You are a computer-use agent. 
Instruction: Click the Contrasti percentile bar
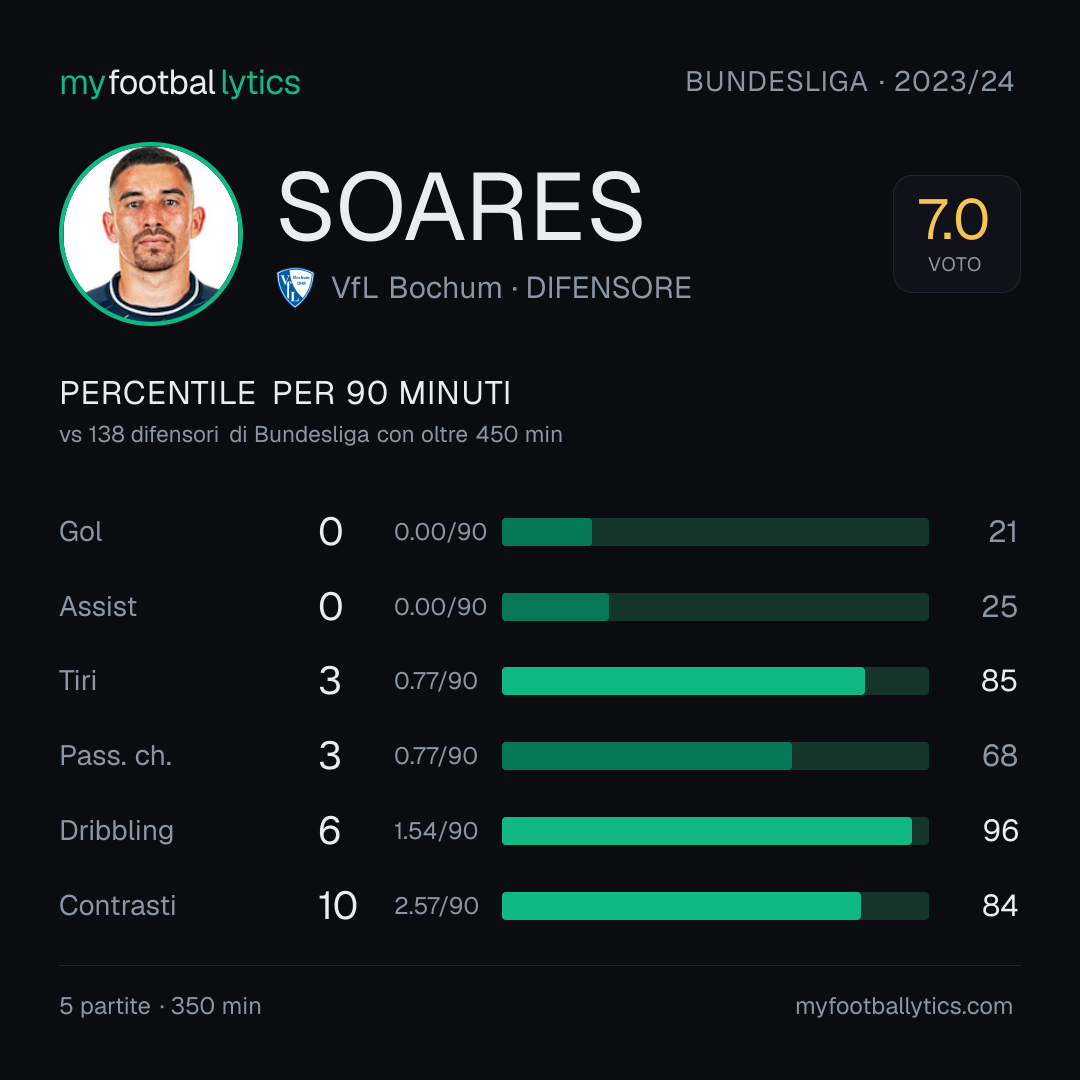click(x=715, y=906)
